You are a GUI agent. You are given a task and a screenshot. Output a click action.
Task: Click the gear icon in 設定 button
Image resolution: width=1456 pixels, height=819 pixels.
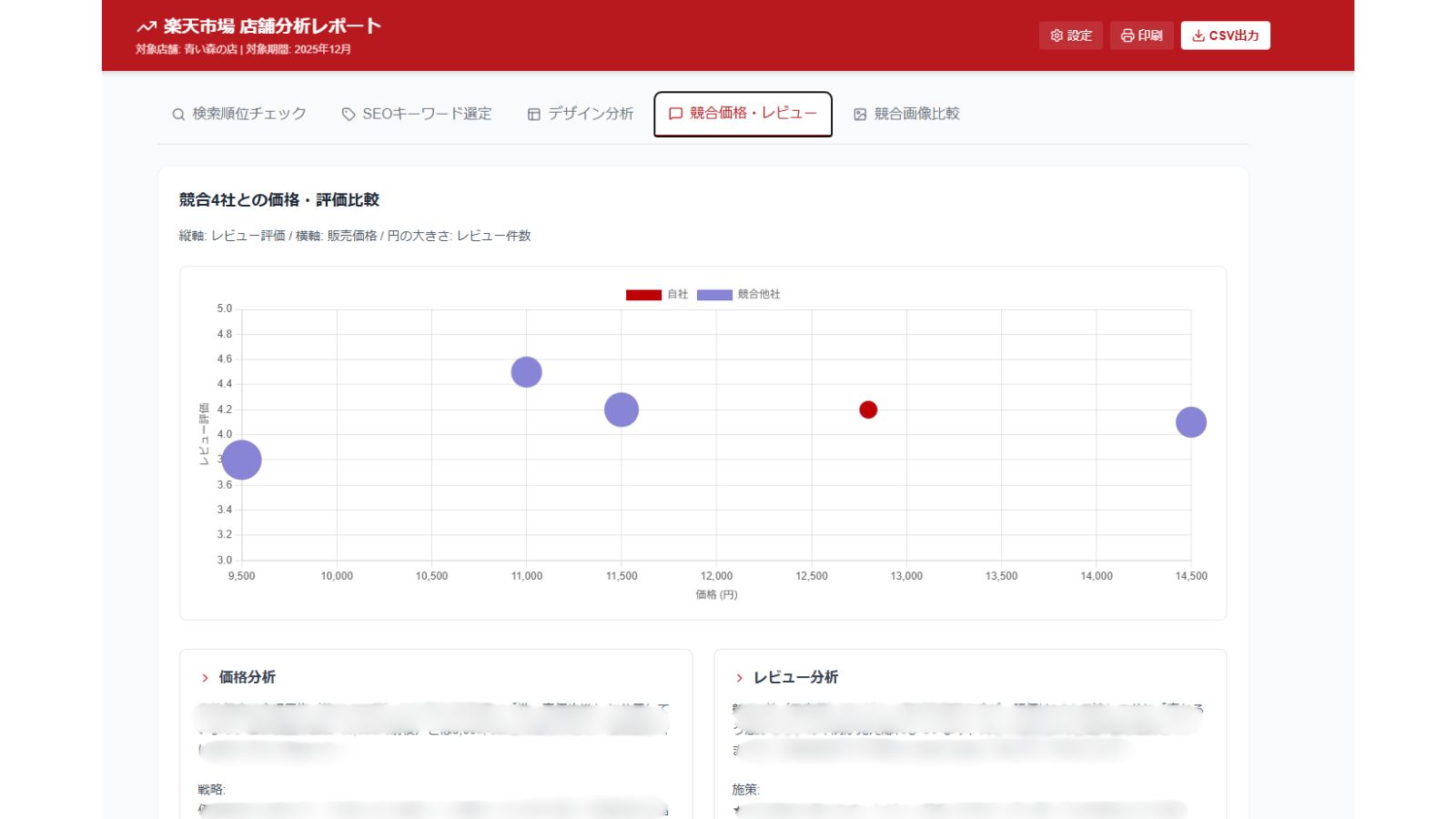coord(1057,35)
